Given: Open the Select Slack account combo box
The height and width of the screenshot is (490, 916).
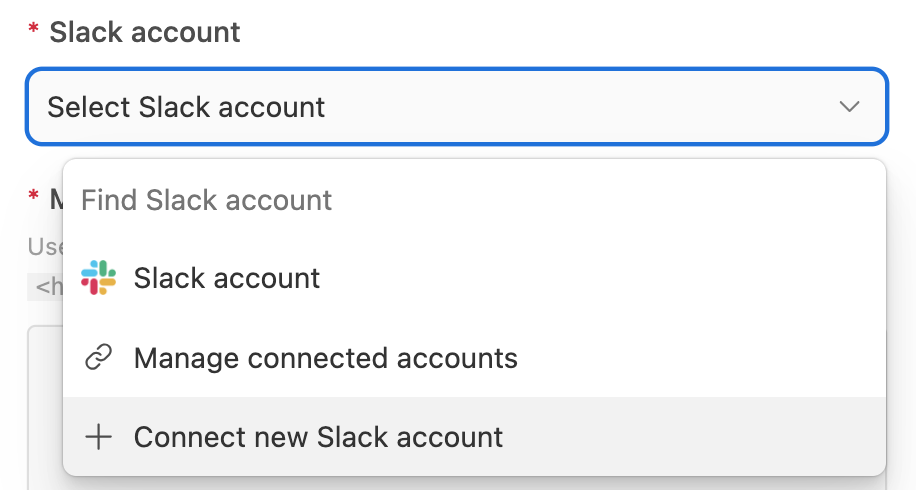Looking at the screenshot, I should pyautogui.click(x=457, y=106).
